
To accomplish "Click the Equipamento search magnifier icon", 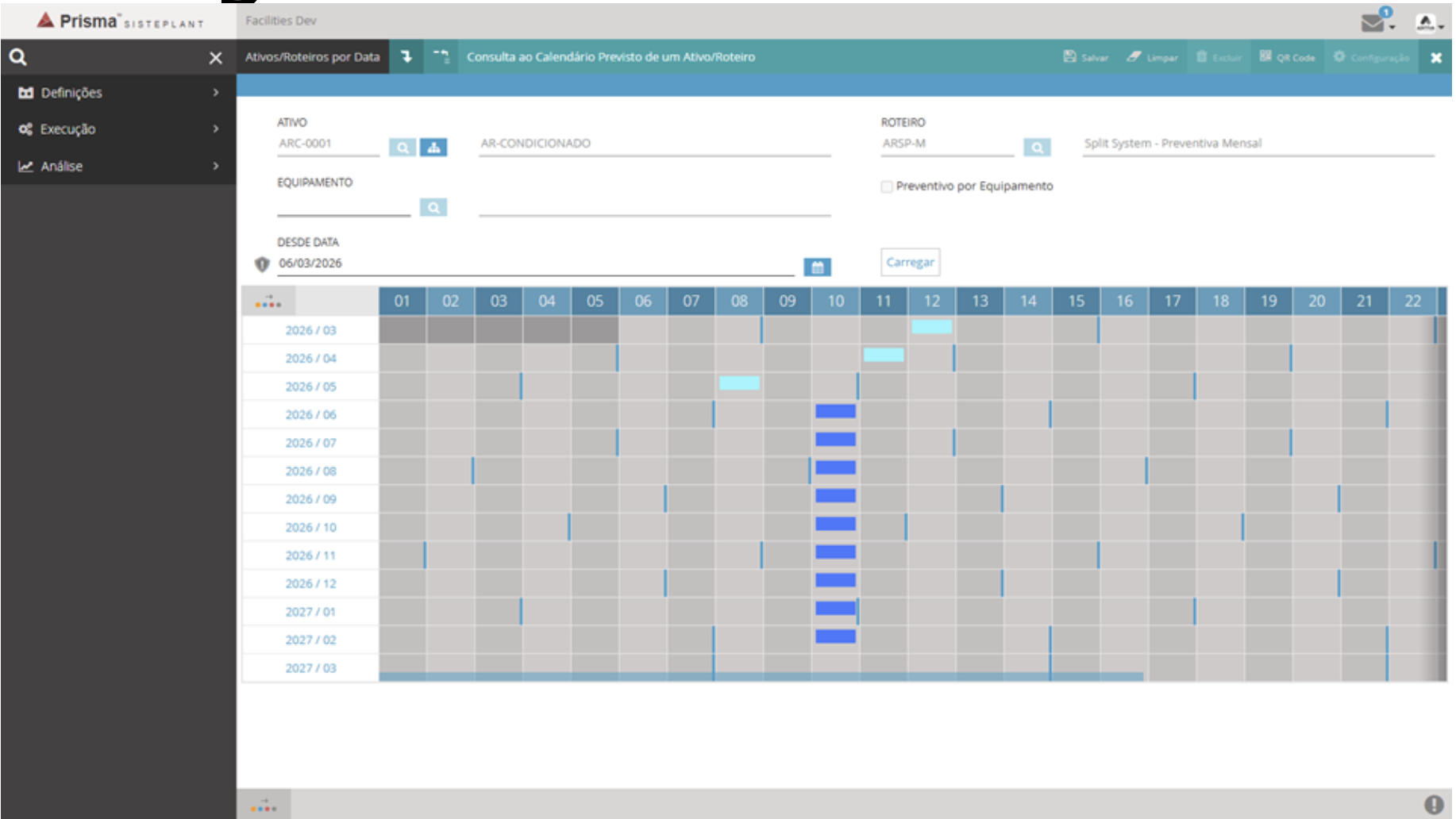I will click(433, 208).
